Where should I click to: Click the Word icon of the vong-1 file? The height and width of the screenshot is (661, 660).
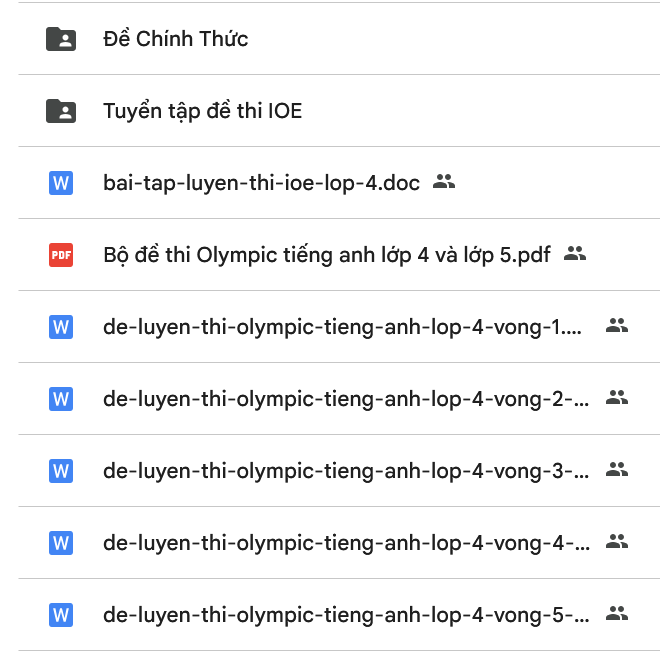pyautogui.click(x=61, y=327)
